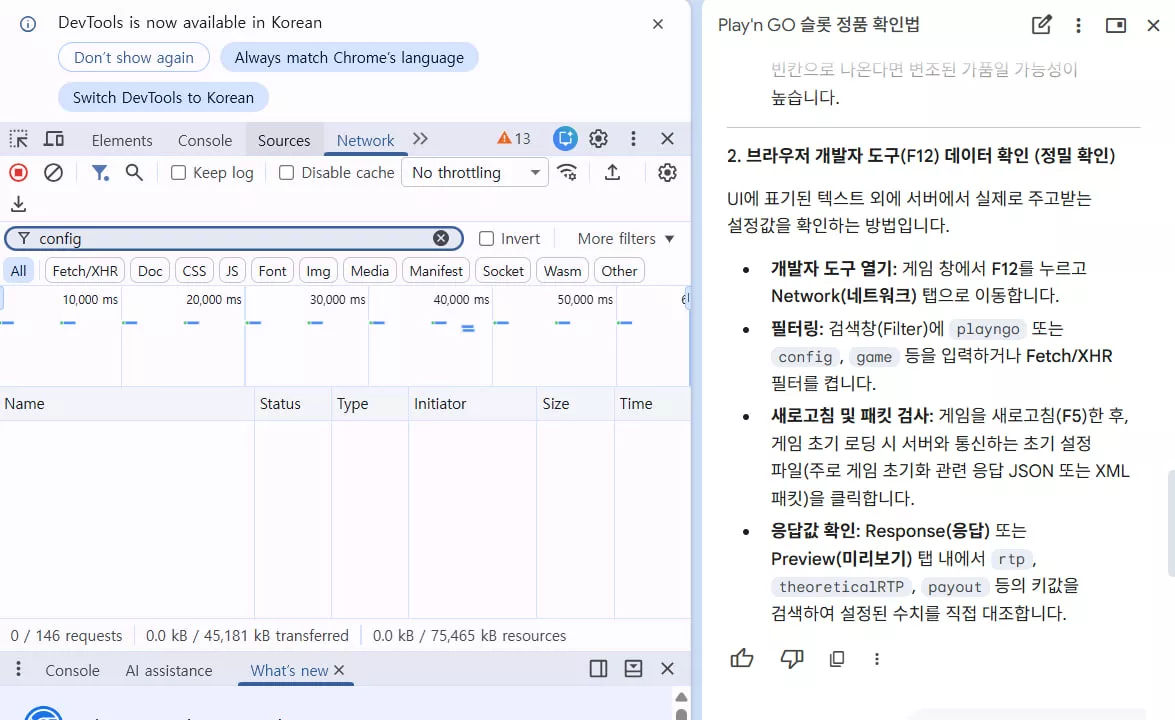The image size is (1175, 720).
Task: Select the inspect element picker icon
Action: pos(19,139)
